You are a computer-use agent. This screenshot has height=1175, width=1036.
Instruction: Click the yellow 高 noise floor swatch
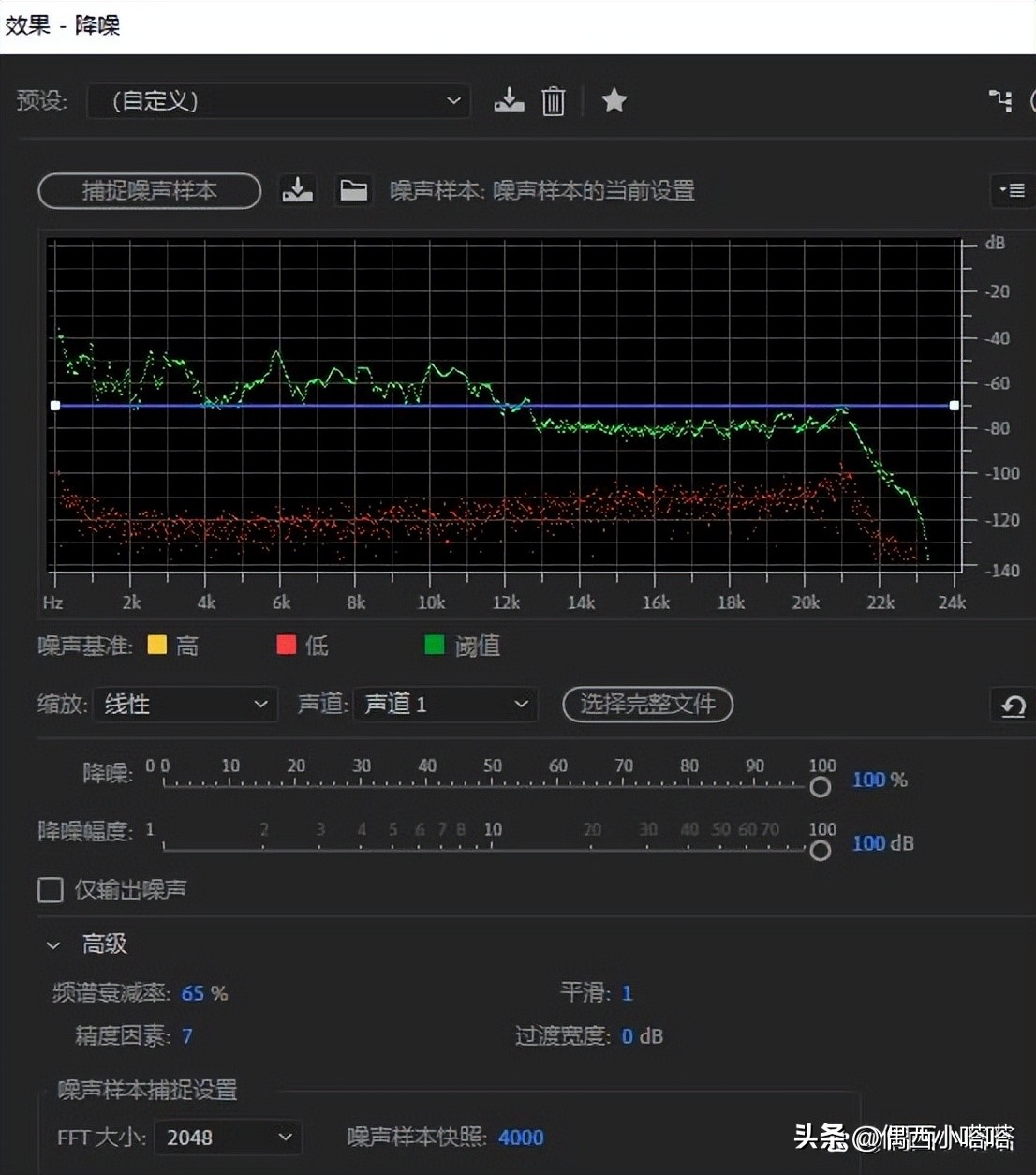coord(156,645)
